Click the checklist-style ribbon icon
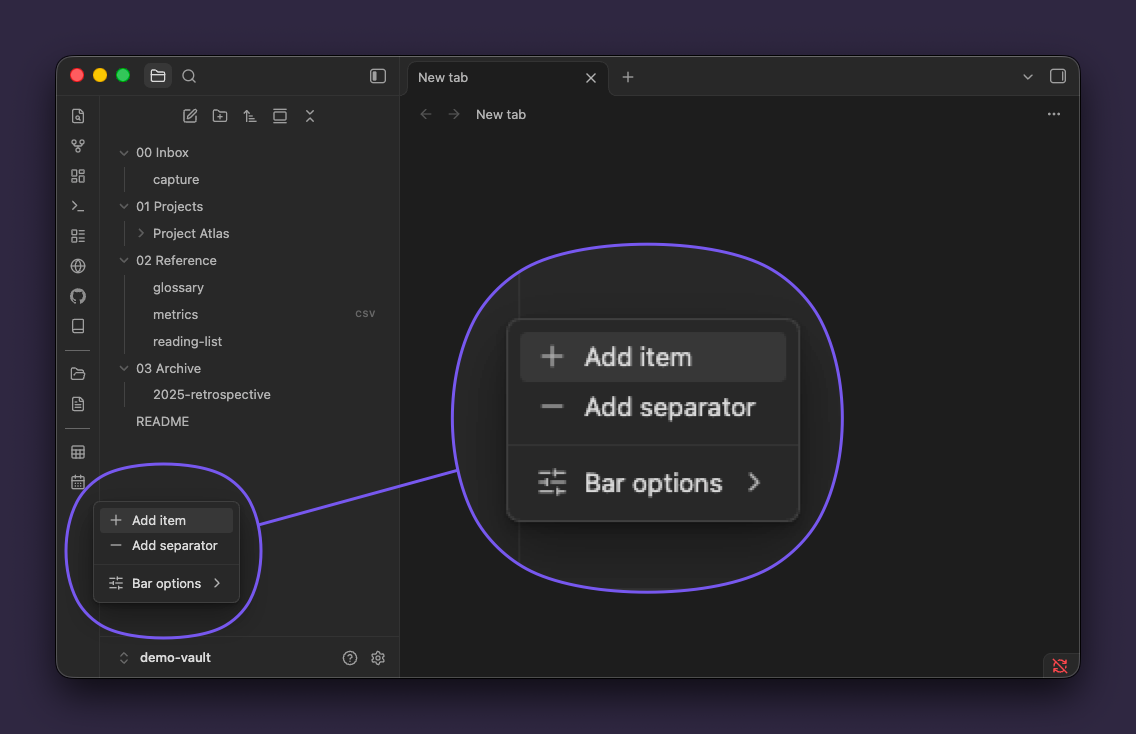 [78, 236]
